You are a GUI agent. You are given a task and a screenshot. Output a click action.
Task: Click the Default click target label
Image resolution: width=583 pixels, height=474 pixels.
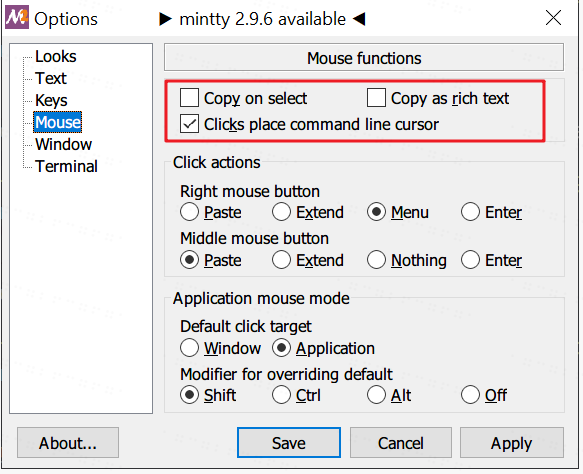246,326
